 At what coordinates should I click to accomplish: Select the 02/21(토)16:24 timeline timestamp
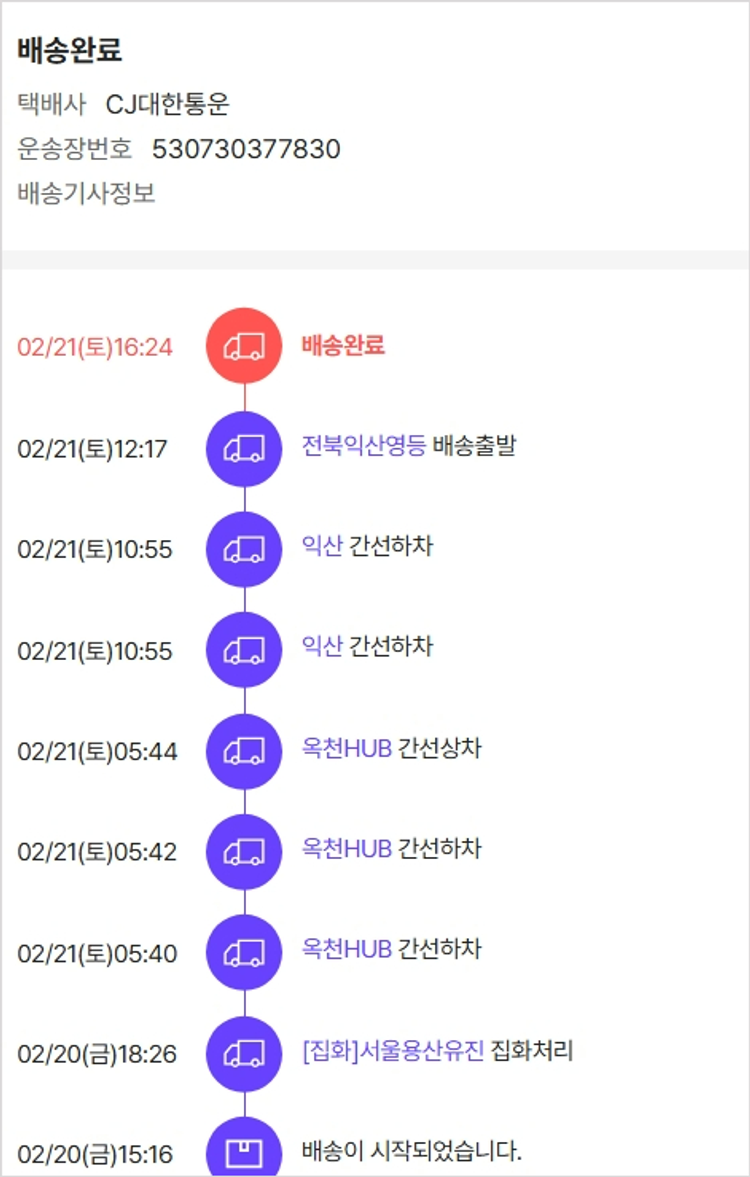(95, 347)
